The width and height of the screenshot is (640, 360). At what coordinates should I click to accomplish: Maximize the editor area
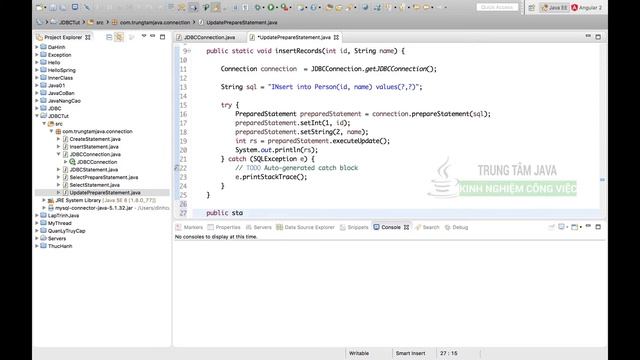point(598,37)
